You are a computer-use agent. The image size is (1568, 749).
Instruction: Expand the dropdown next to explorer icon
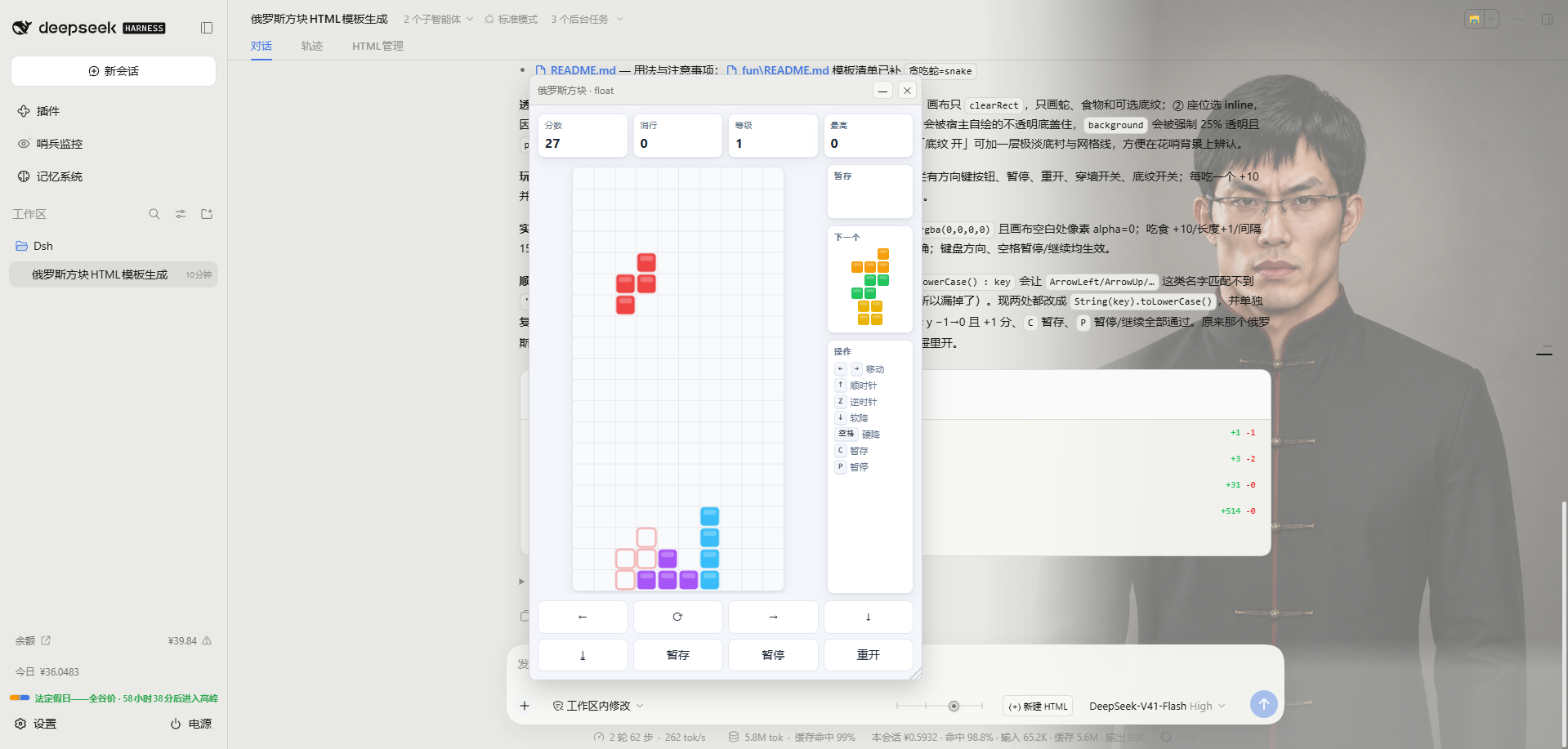click(1492, 19)
